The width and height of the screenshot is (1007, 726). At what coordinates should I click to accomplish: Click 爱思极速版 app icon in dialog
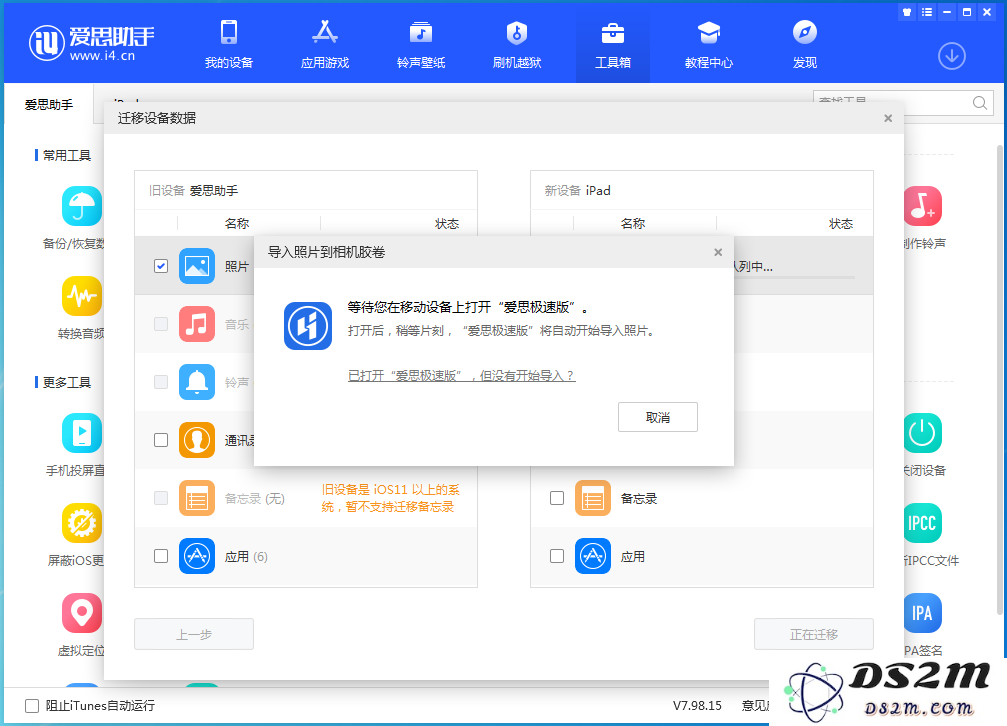(308, 326)
